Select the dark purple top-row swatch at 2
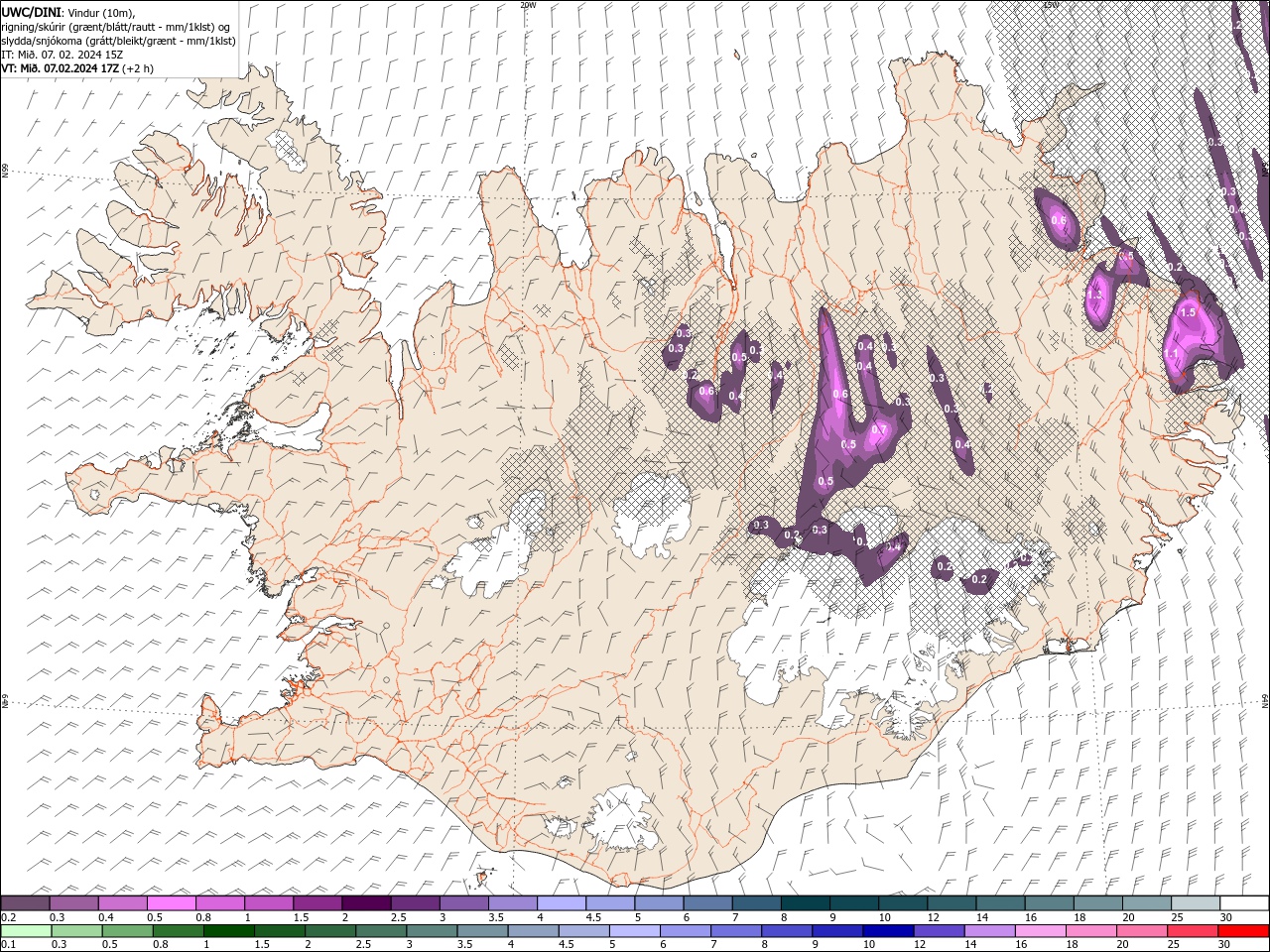The height and width of the screenshot is (952, 1270). click(365, 903)
